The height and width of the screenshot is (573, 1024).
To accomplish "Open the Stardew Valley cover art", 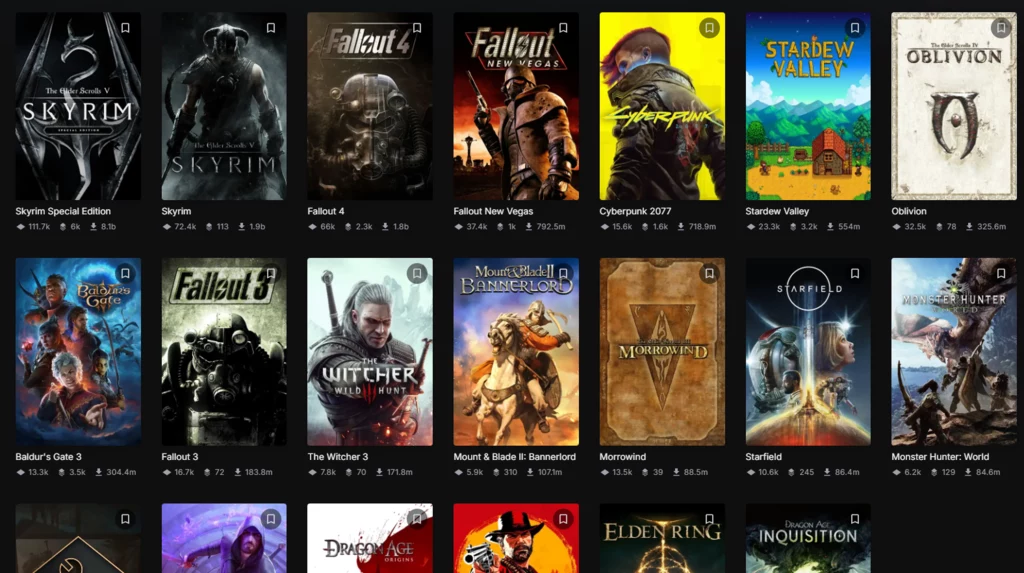I will 808,106.
